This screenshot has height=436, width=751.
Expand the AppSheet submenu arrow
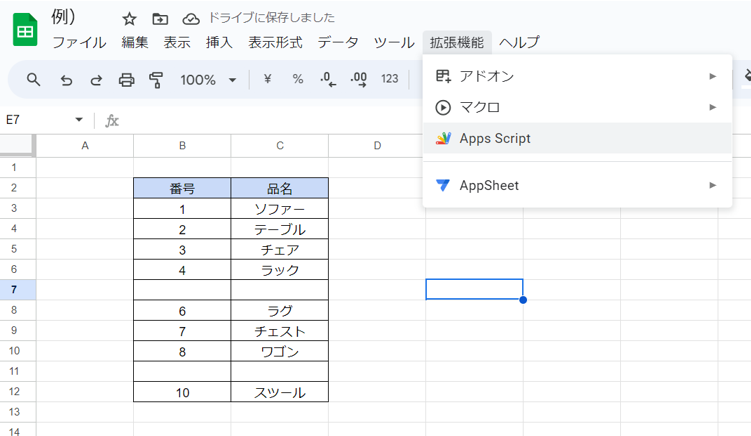(713, 185)
